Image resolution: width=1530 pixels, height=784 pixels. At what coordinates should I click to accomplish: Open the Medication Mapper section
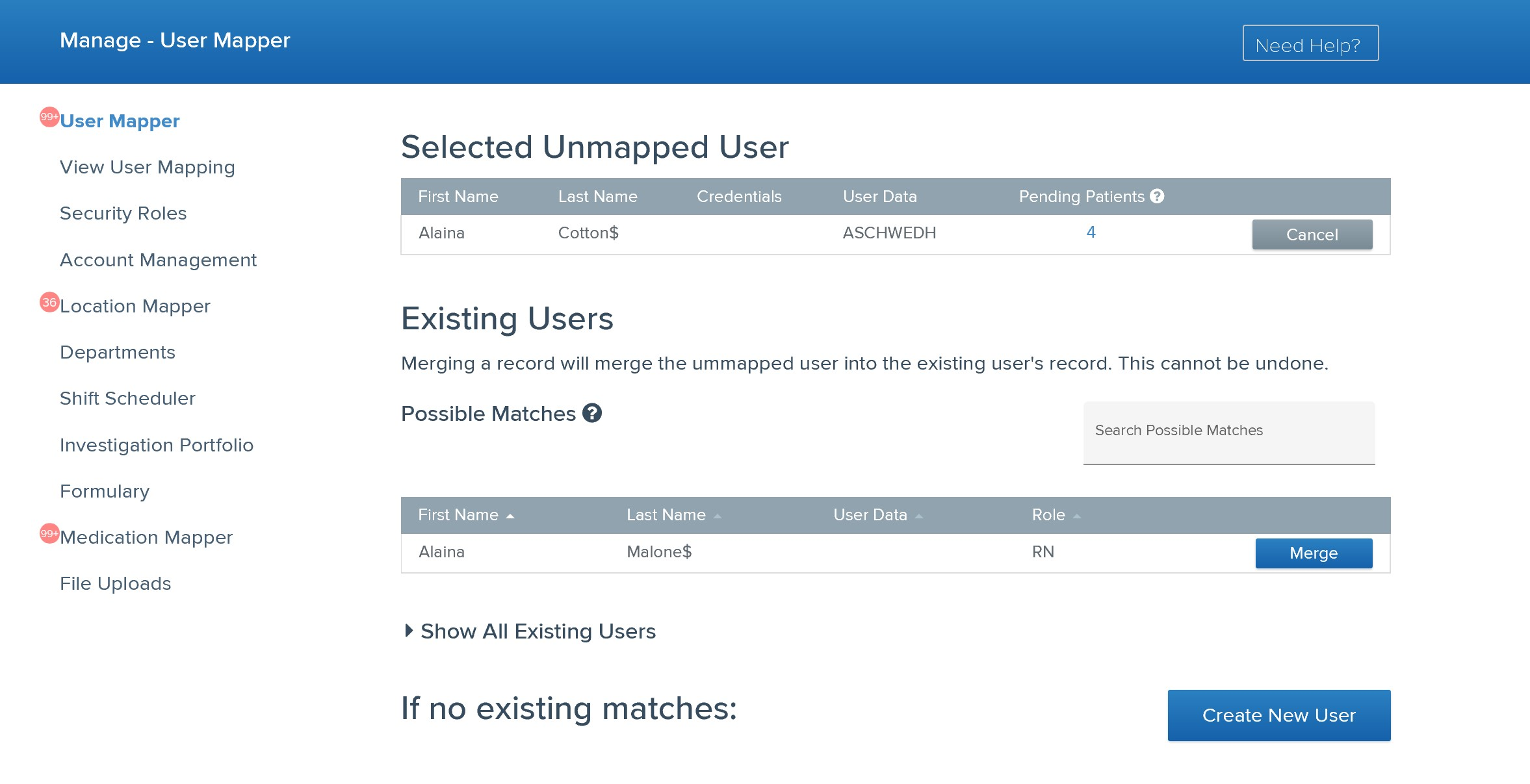point(146,537)
